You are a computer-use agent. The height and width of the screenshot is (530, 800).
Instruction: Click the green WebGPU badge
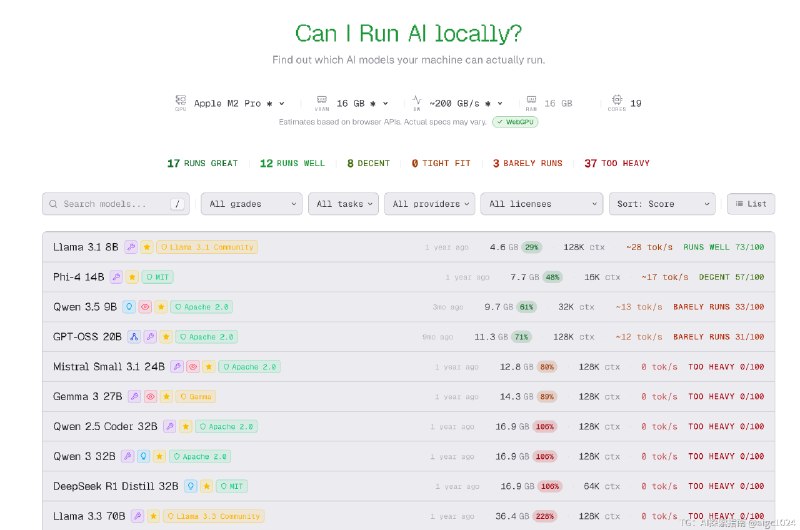515,122
